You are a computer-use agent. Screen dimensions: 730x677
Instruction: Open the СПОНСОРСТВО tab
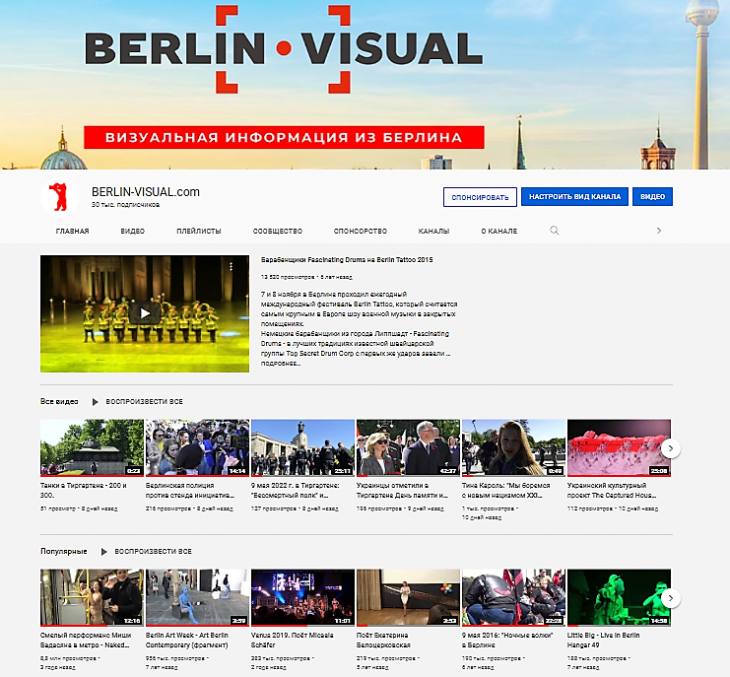point(360,231)
